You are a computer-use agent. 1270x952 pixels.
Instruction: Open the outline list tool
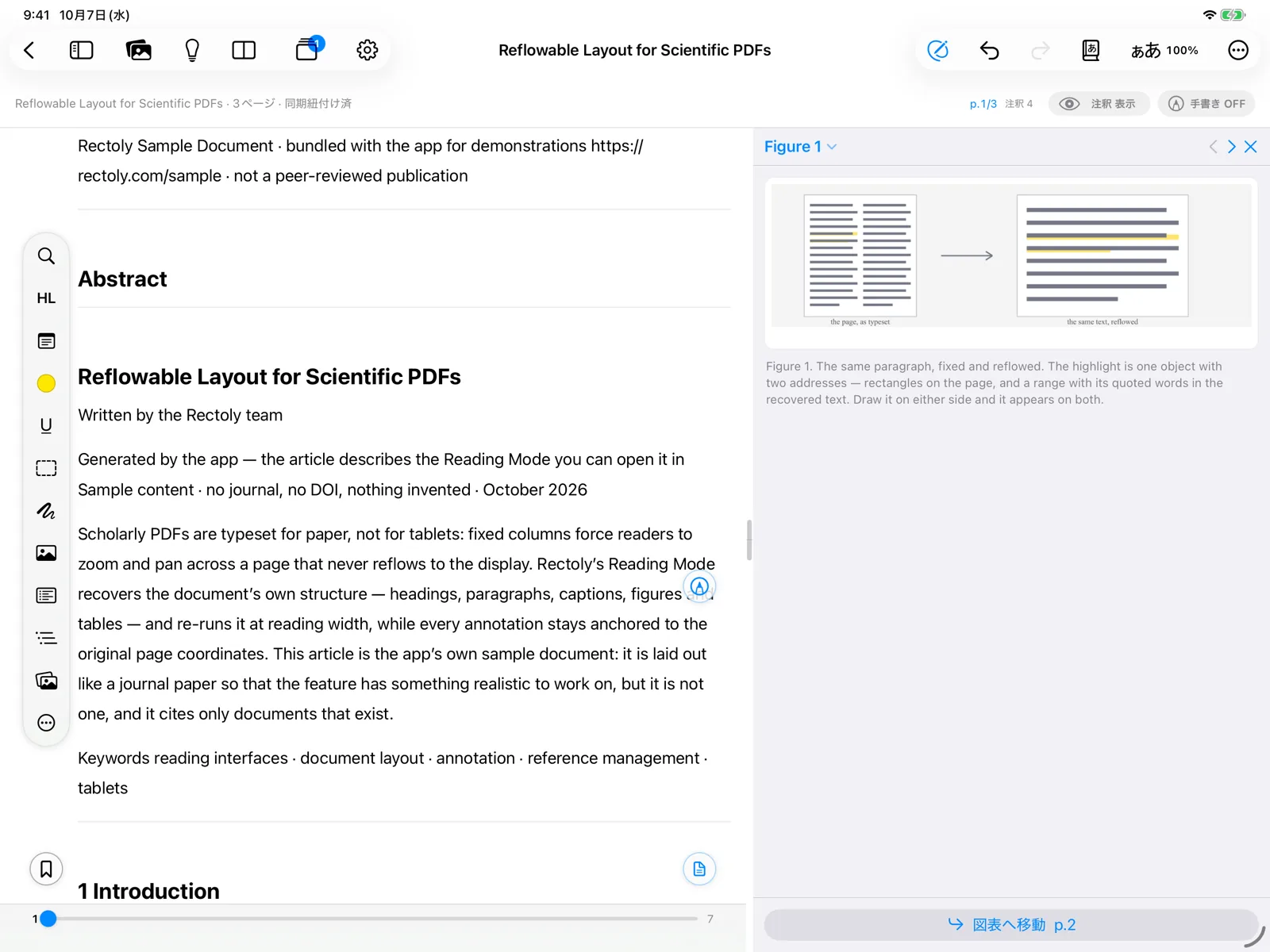click(x=46, y=638)
